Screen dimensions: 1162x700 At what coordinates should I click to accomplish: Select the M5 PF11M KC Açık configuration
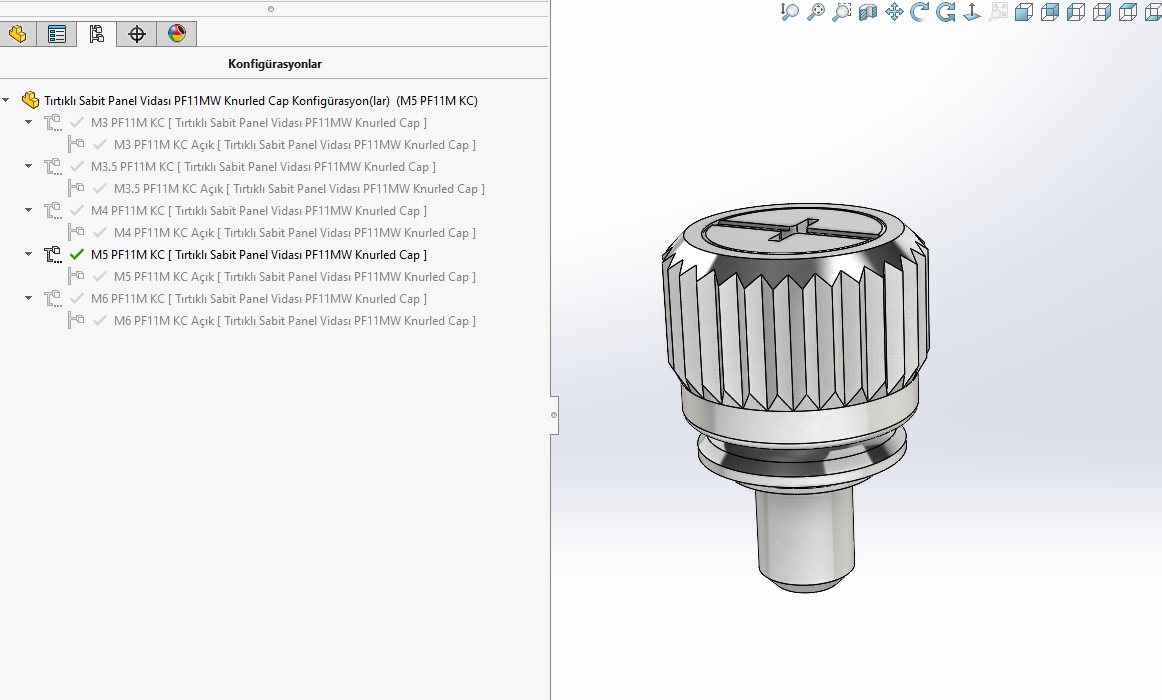(x=295, y=277)
